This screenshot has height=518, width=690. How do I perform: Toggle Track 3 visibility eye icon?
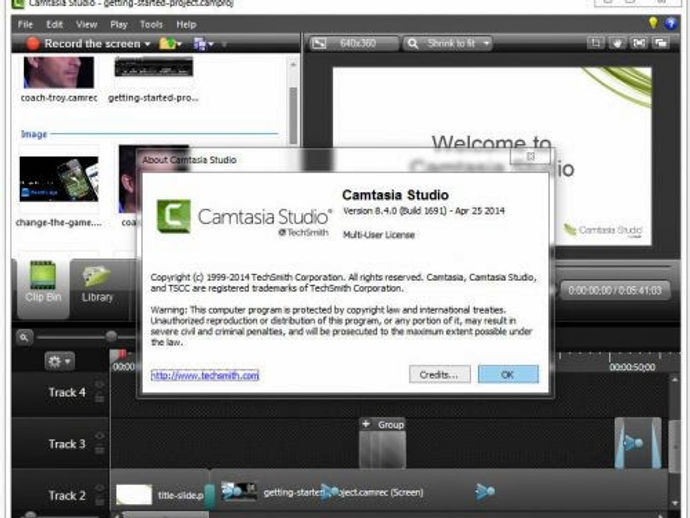[99, 436]
